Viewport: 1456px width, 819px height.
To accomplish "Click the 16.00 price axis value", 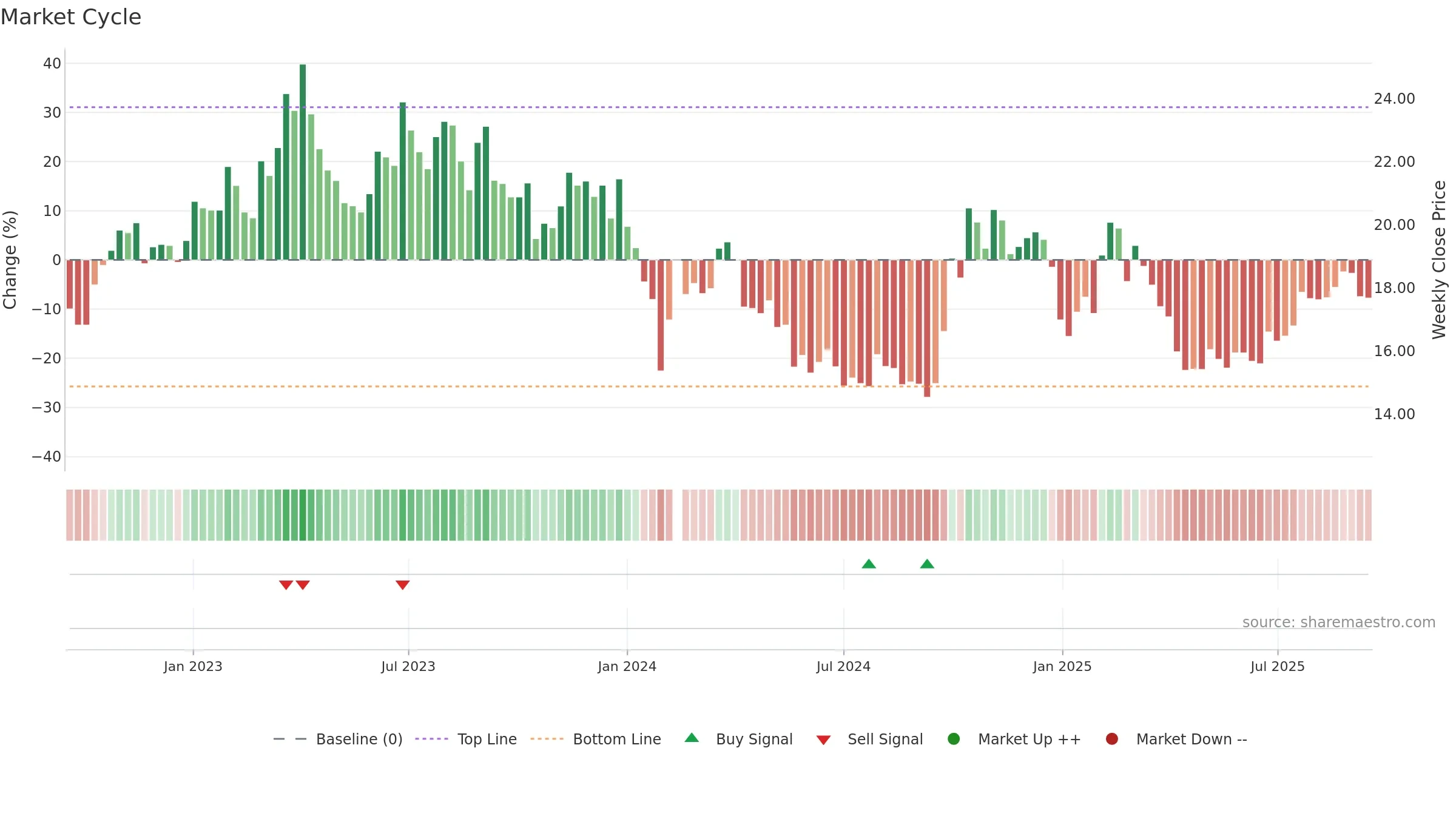I will point(1394,351).
